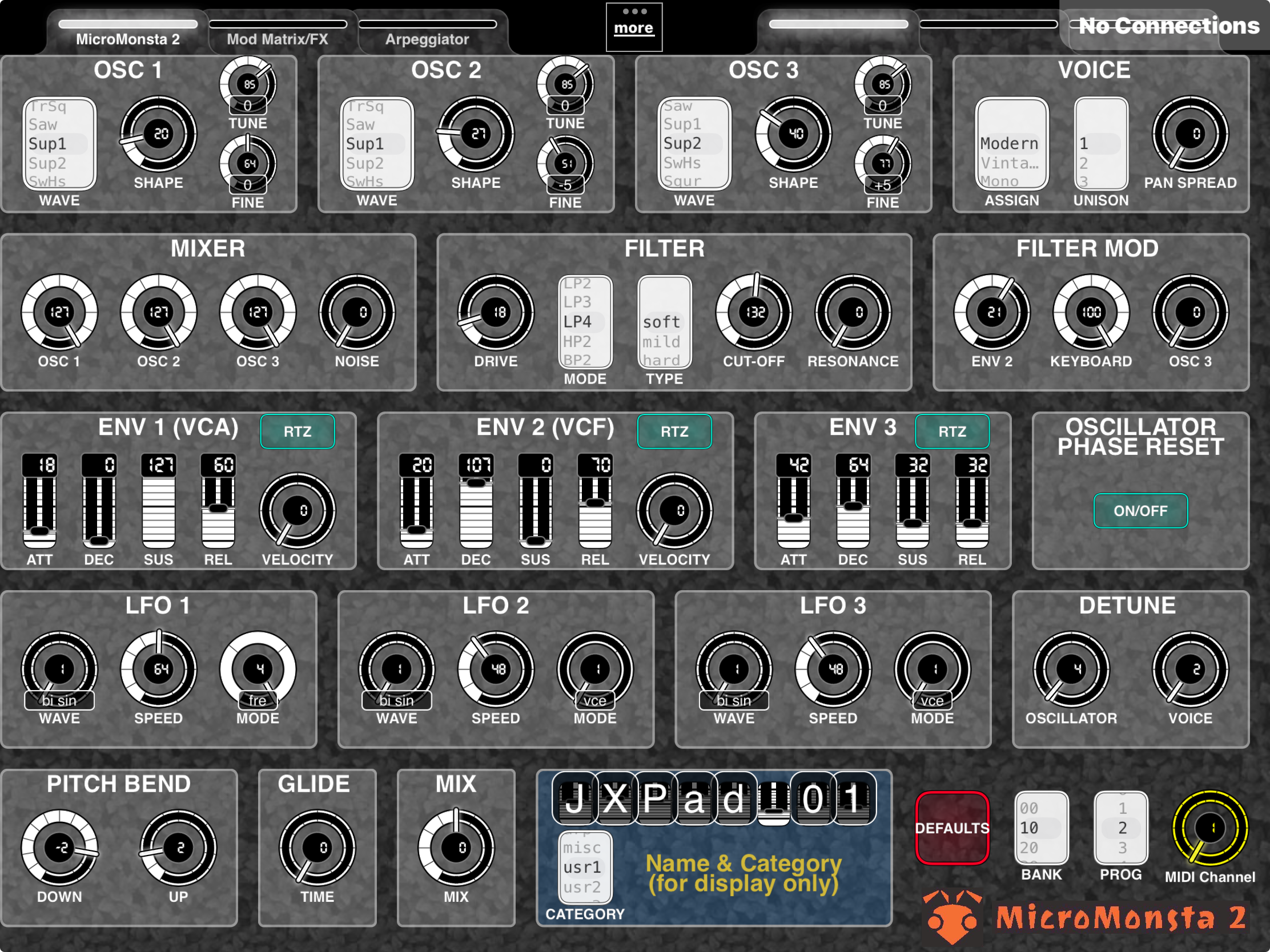The height and width of the screenshot is (952, 1270).
Task: Click the ENV 1 DEC slider
Action: 99,501
